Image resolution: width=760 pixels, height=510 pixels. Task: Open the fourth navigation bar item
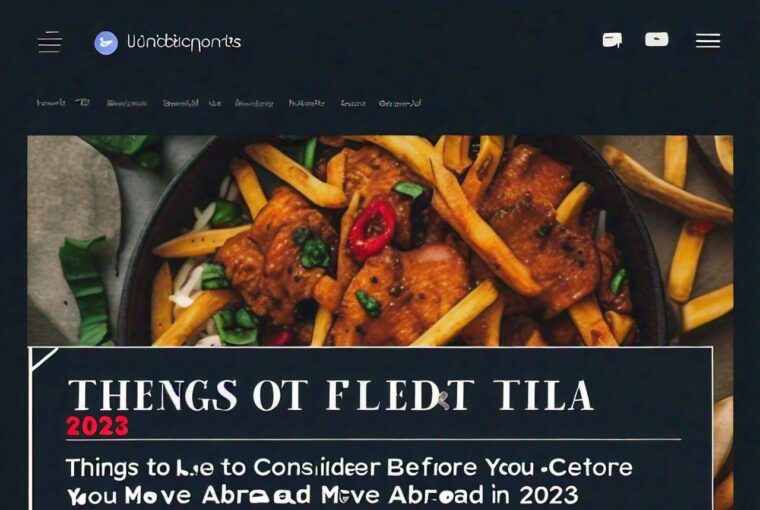pyautogui.click(x=181, y=103)
